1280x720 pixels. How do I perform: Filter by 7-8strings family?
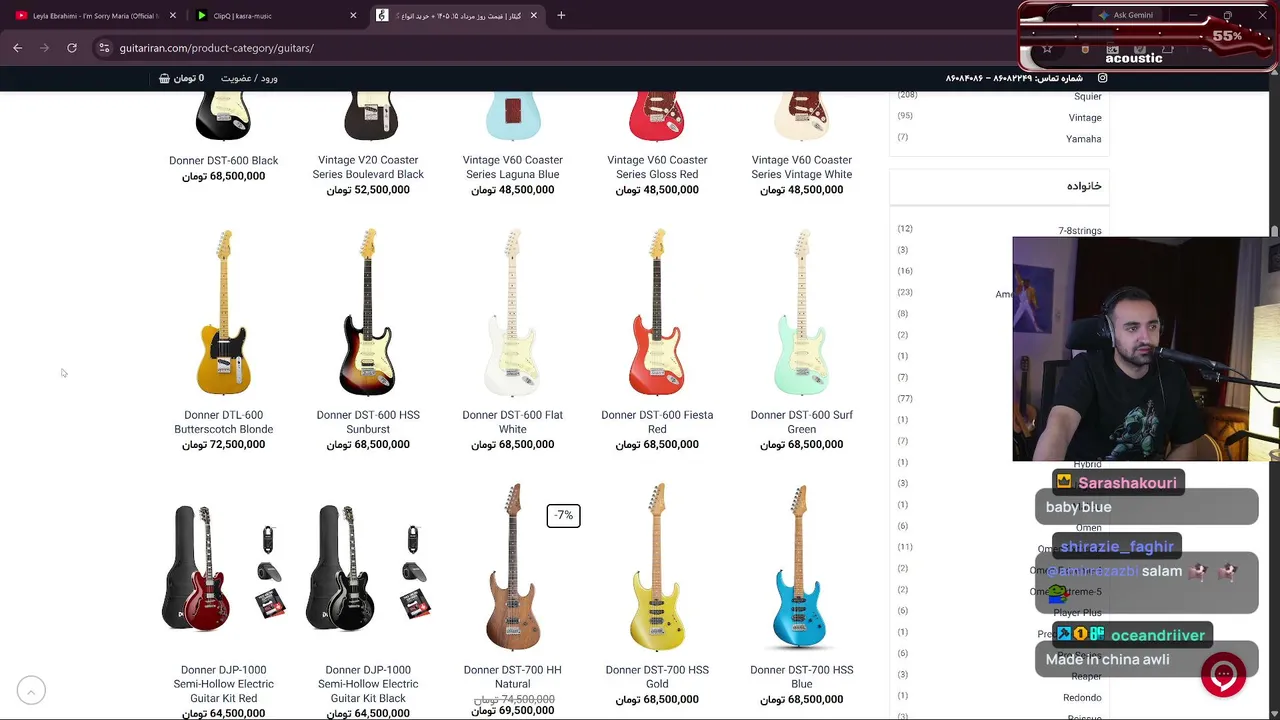[x=1080, y=231]
